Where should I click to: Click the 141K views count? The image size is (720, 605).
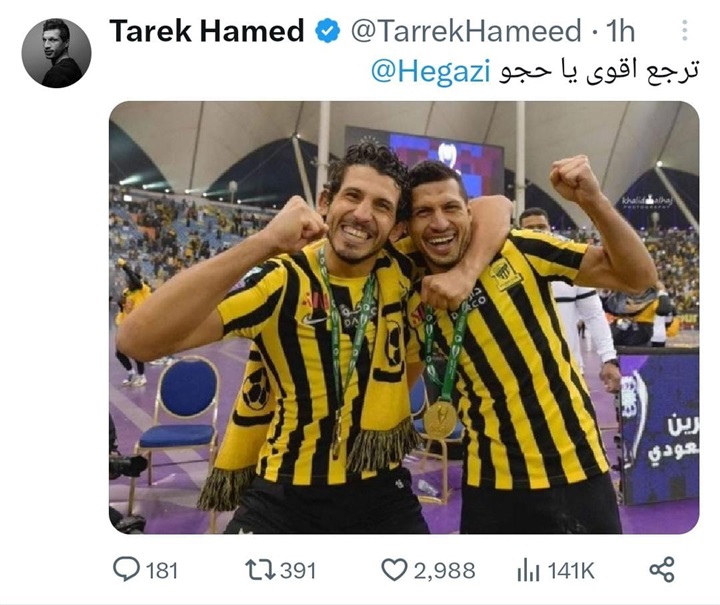pos(571,571)
